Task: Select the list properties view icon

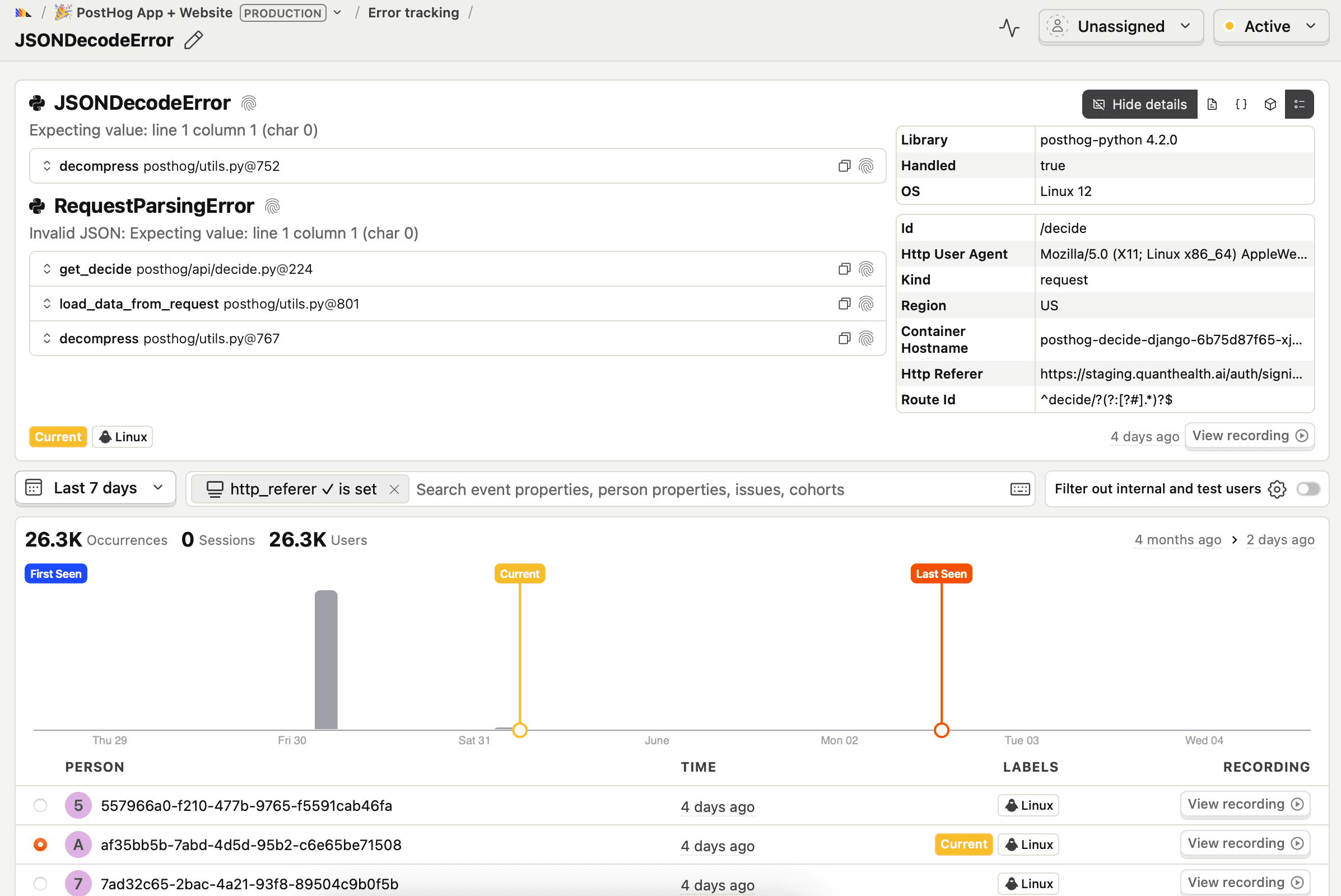Action: pyautogui.click(x=1300, y=105)
